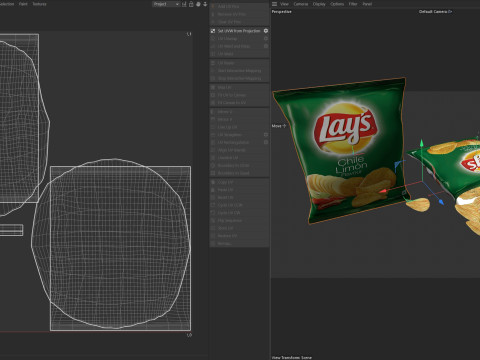Select the small rectangular UV strip island
The image size is (480, 360).
11,230
